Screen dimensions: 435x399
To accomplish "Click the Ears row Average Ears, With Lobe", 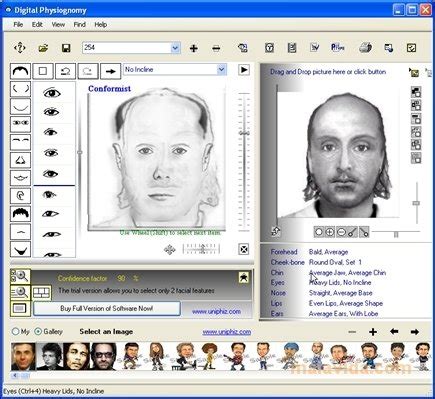I will tap(324, 314).
